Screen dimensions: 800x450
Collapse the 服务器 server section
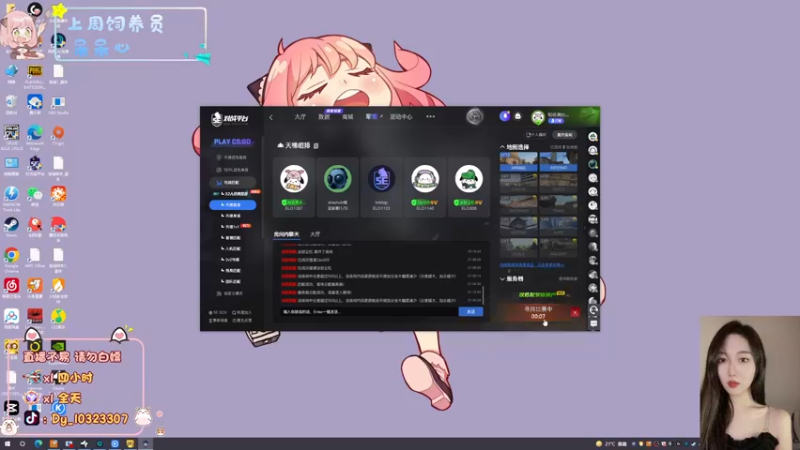[502, 279]
